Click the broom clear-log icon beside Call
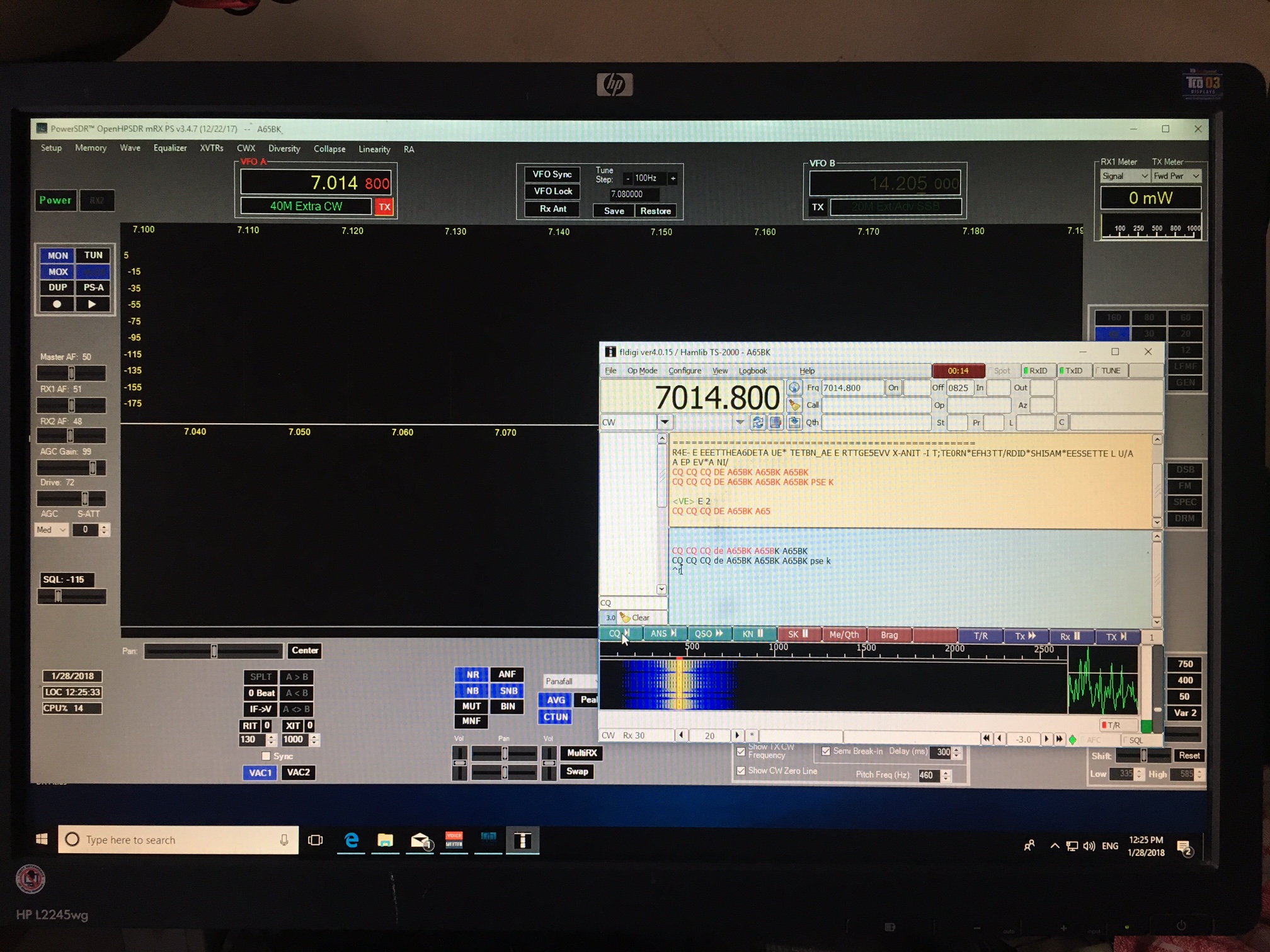The width and height of the screenshot is (1270, 952). click(x=794, y=404)
